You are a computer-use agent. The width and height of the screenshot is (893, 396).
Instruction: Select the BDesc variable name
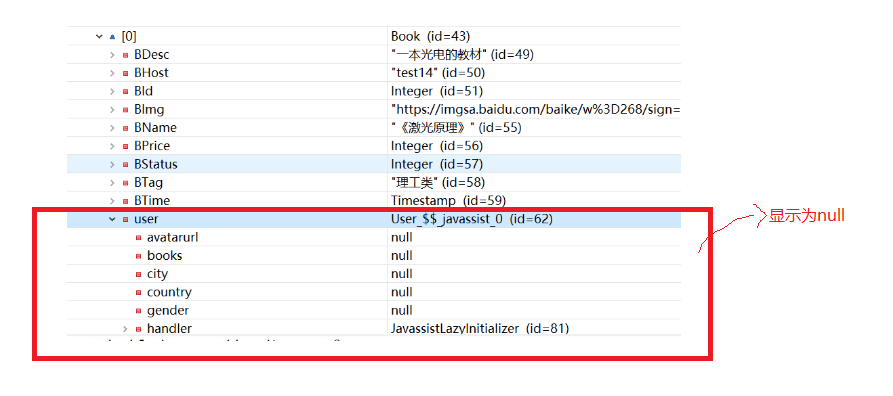151,55
